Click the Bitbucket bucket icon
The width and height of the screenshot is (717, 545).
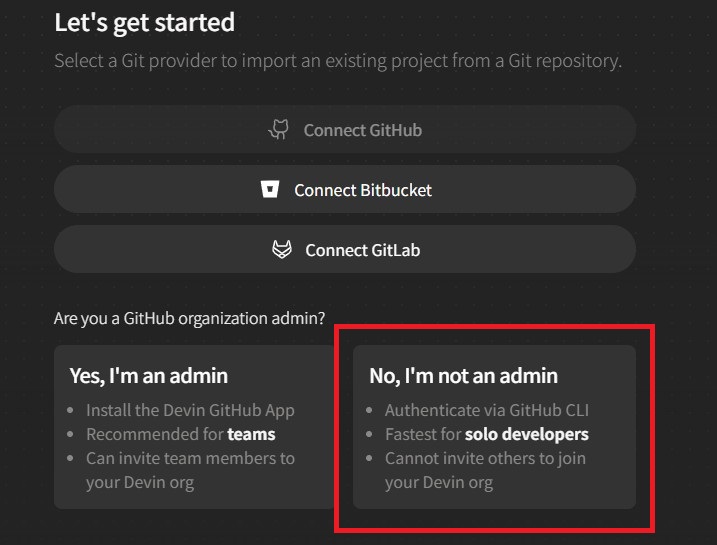(x=269, y=189)
